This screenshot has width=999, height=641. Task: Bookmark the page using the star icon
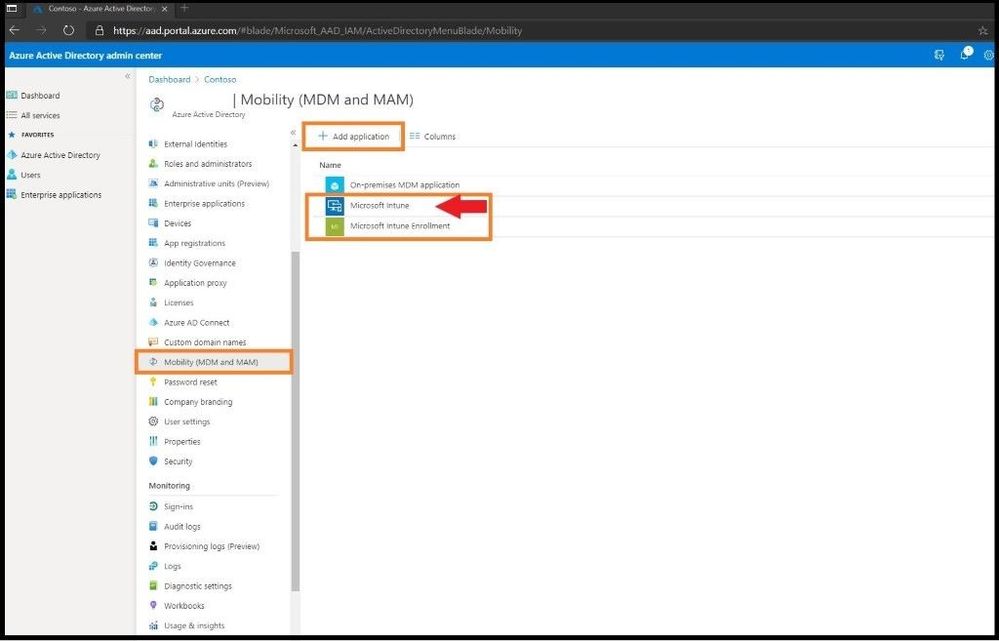click(983, 30)
